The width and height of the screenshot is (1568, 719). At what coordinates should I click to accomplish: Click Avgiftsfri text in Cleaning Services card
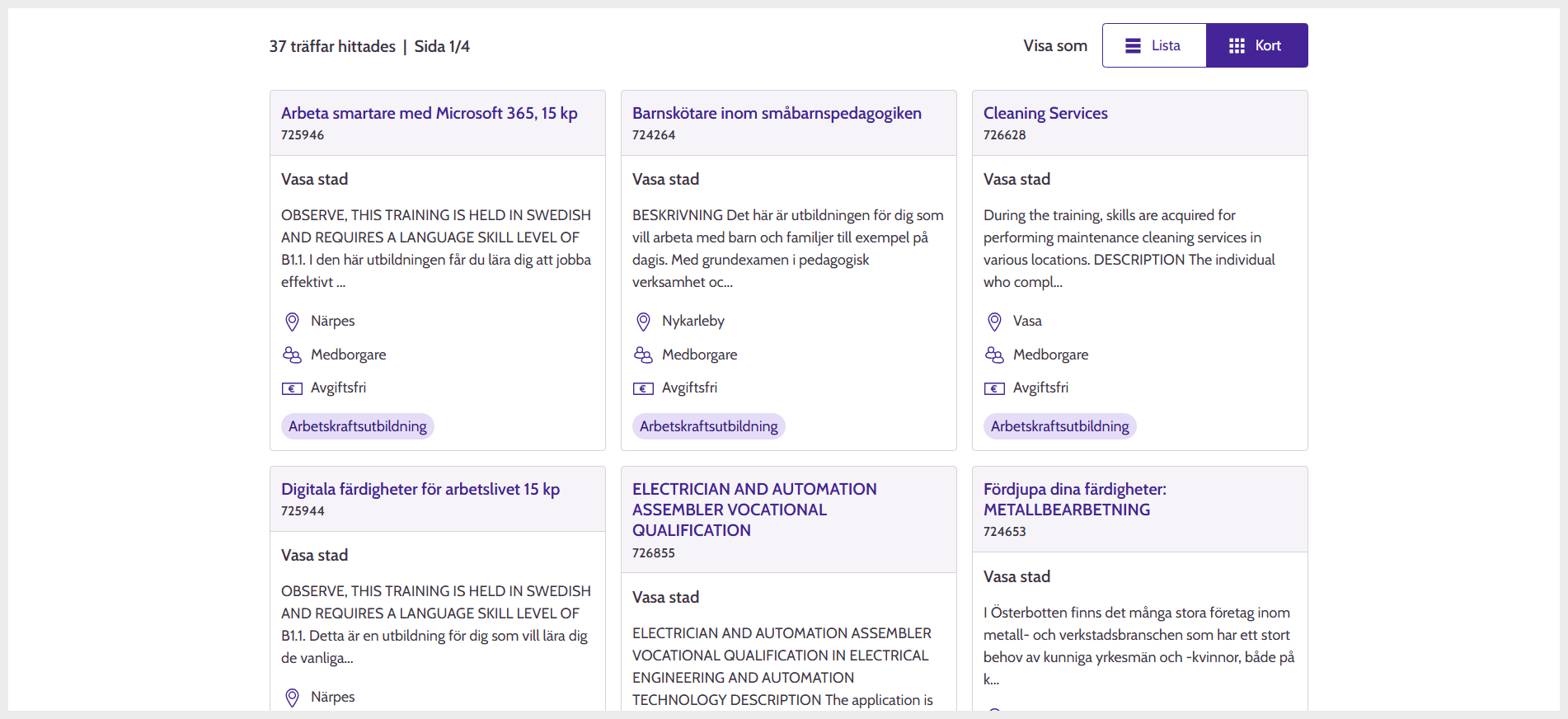[x=1040, y=388]
